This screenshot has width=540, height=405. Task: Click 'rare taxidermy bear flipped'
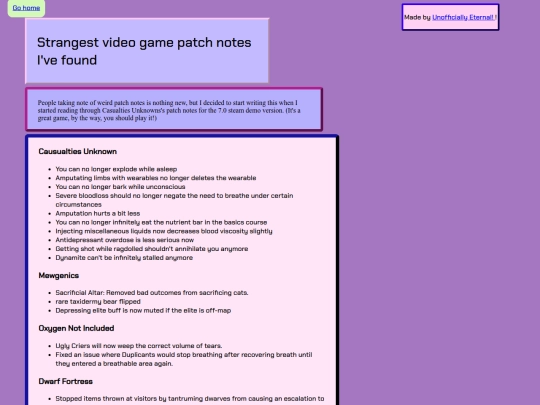pyautogui.click(x=98, y=302)
